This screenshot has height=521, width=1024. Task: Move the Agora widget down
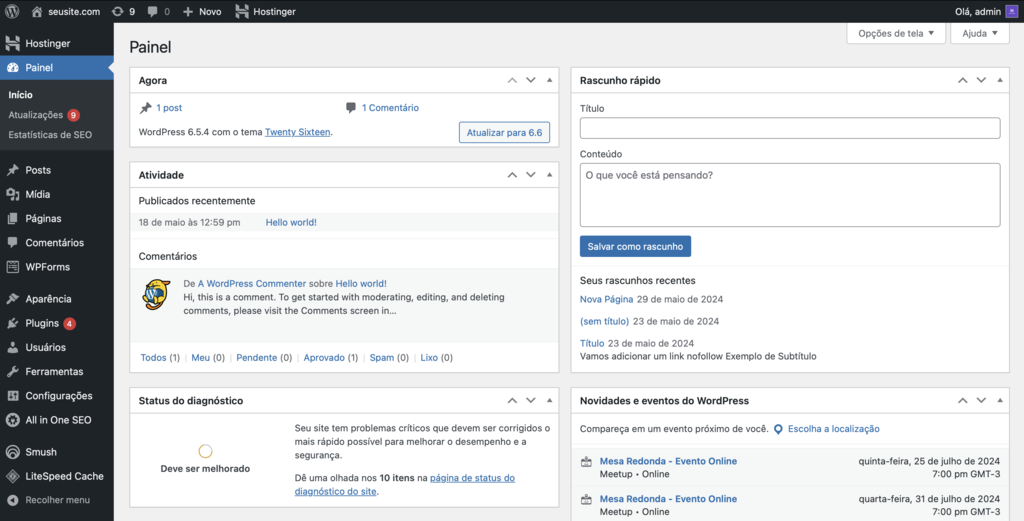click(x=530, y=80)
